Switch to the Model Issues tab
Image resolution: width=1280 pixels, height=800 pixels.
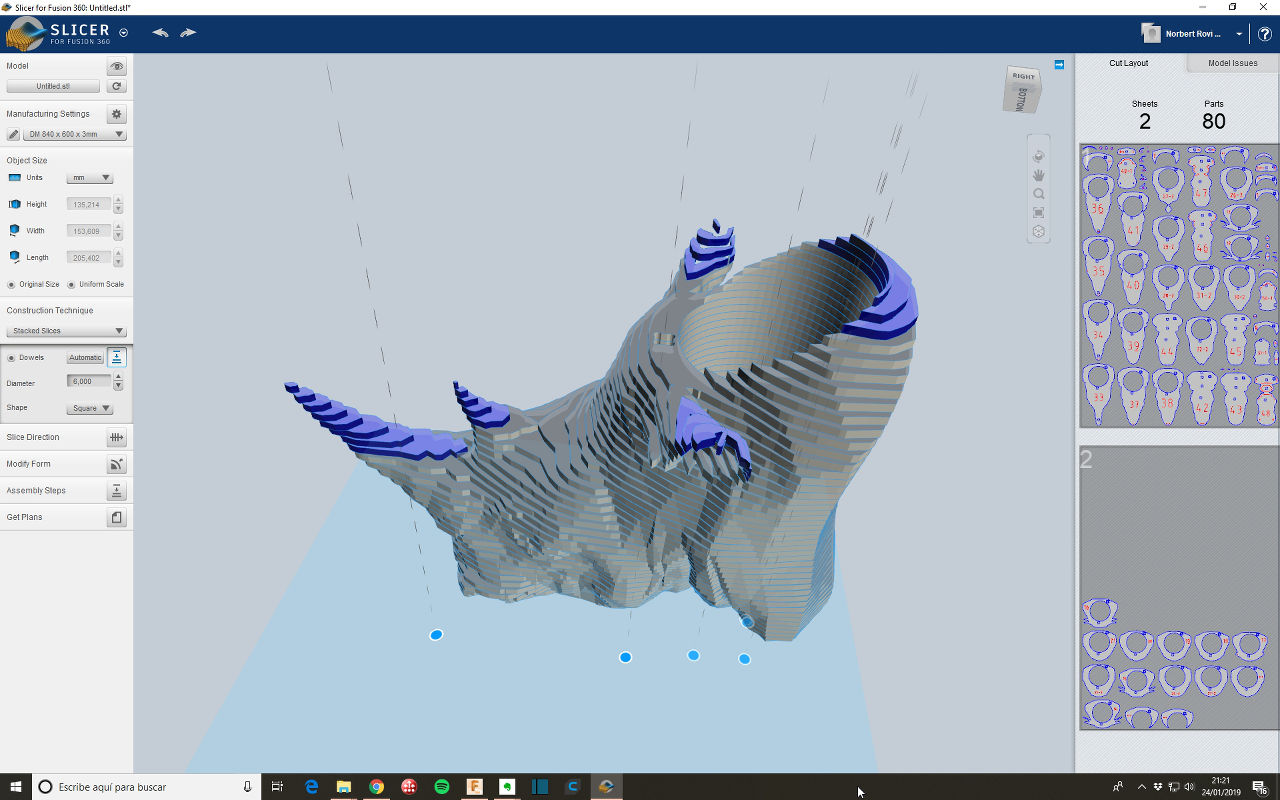1232,63
